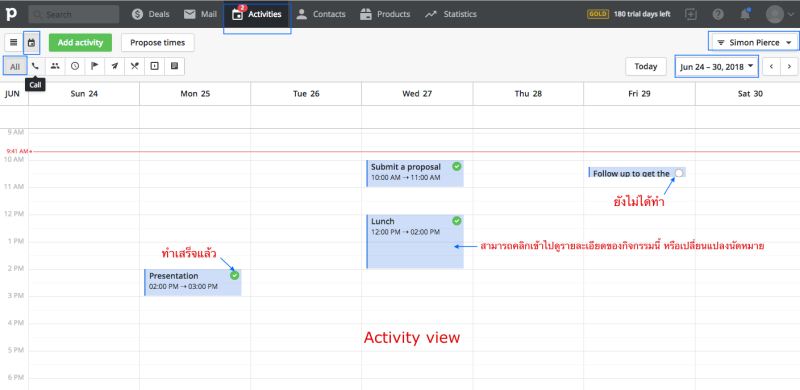Mark the Follow up activity as done
Screen dimensions: 800x390
(x=679, y=173)
